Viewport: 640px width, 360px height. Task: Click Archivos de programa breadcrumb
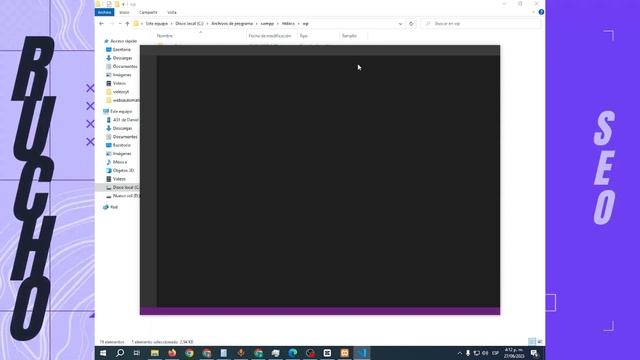coord(232,24)
